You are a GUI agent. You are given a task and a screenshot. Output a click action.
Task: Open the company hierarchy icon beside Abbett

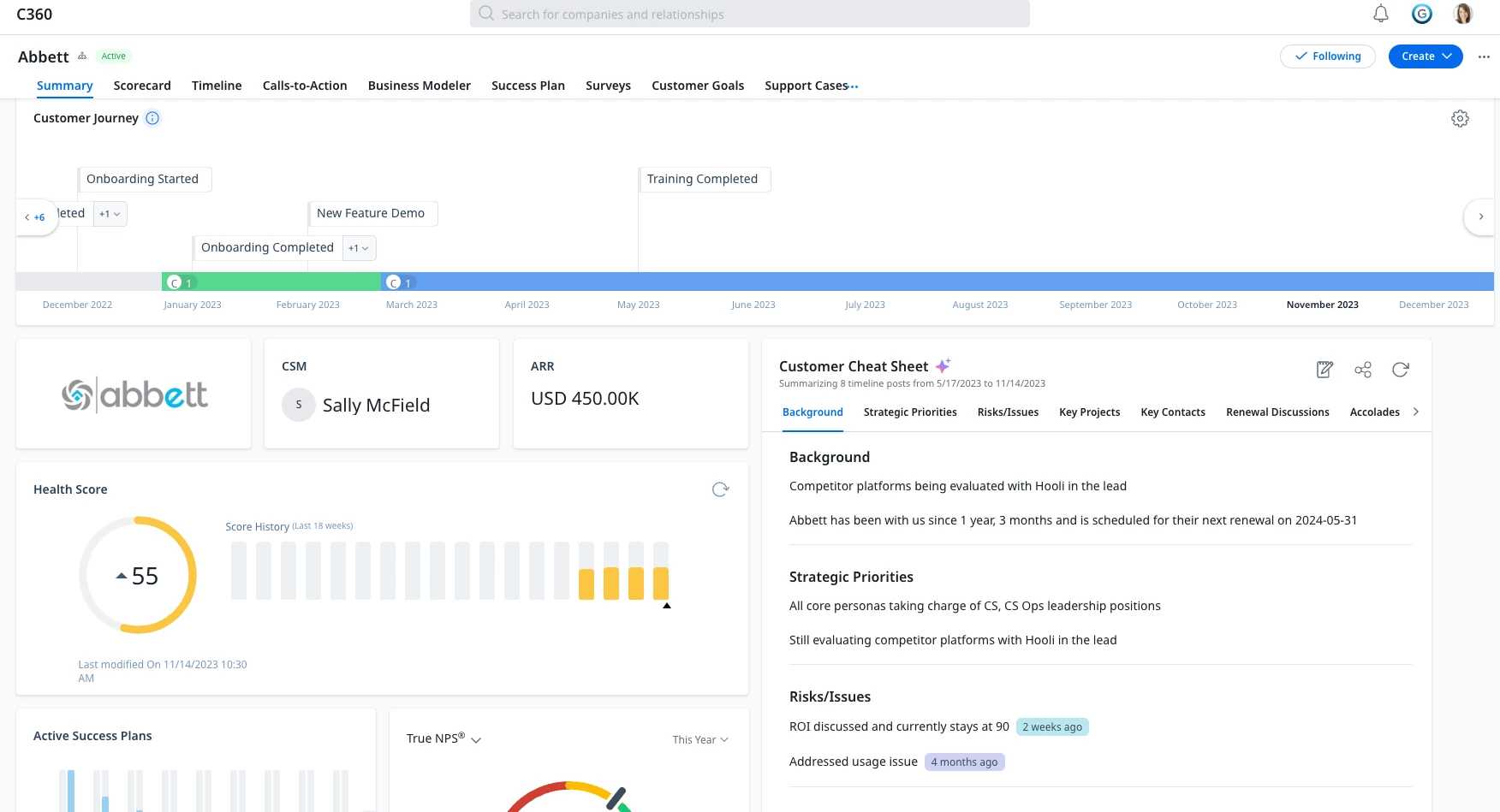[82, 56]
